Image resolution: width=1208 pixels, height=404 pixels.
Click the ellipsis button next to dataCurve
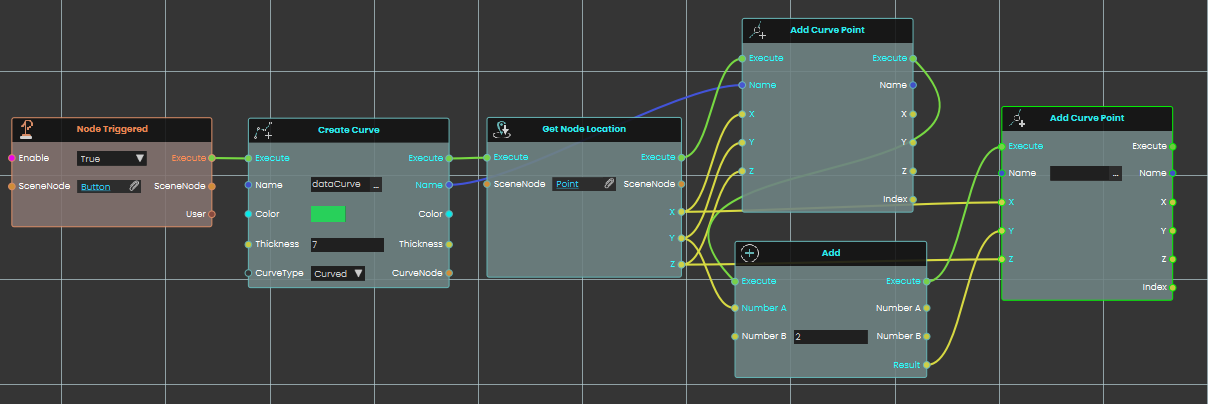click(x=376, y=185)
